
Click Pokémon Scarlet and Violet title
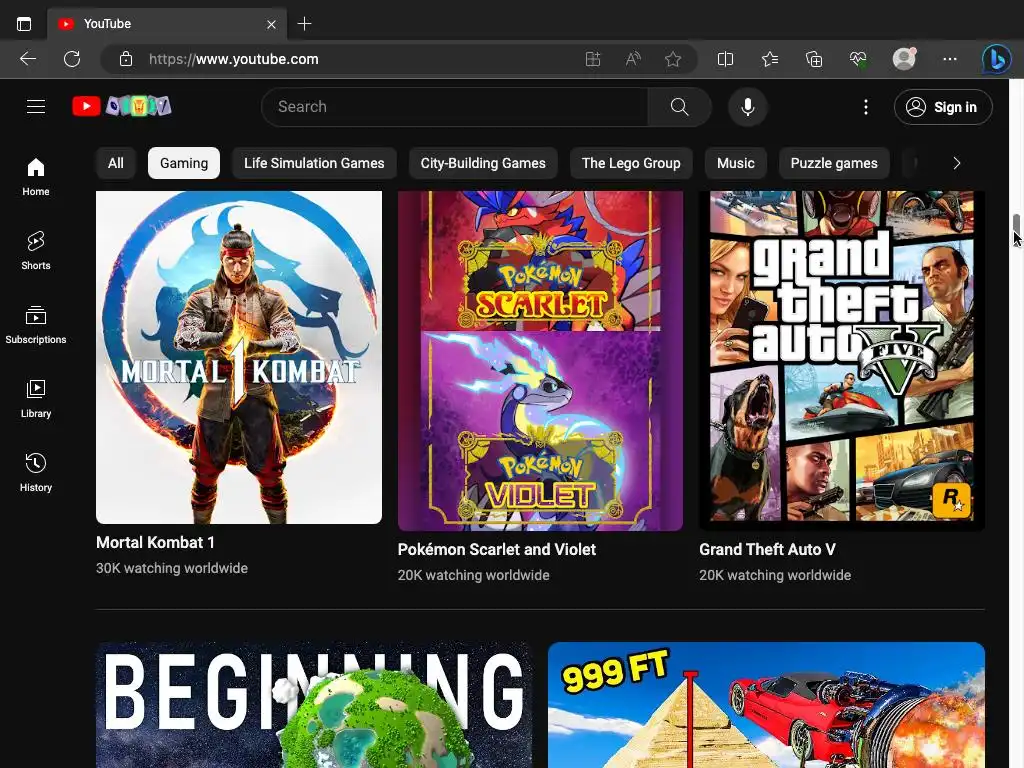click(x=497, y=550)
